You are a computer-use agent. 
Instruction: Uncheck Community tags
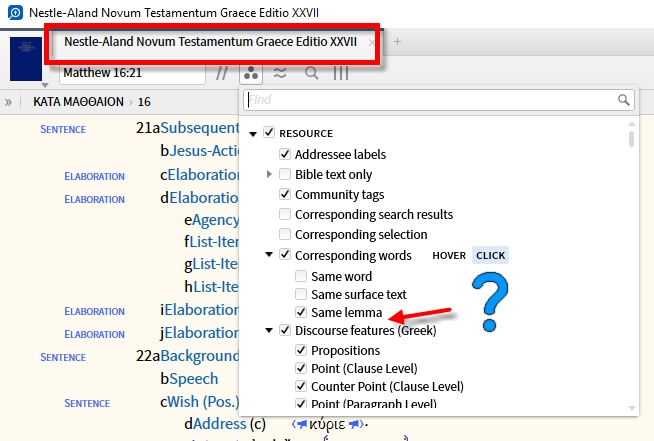285,194
